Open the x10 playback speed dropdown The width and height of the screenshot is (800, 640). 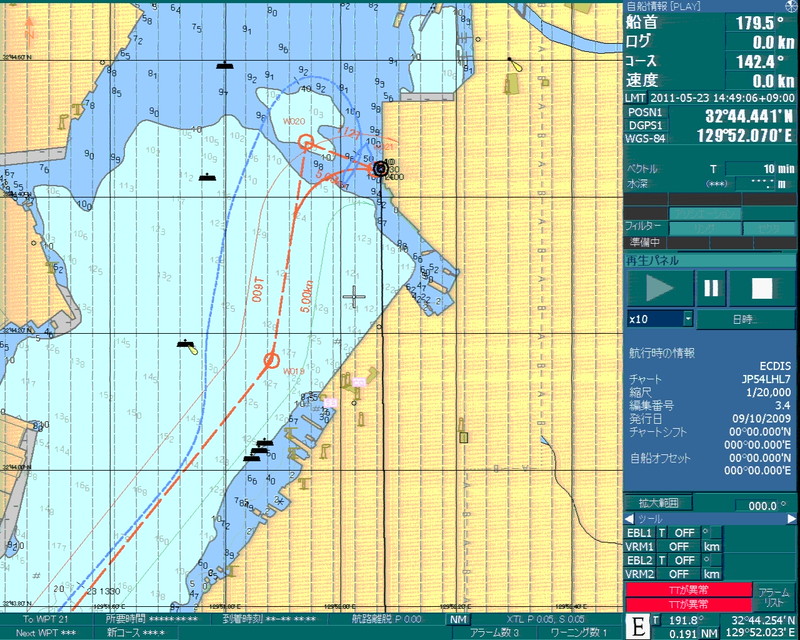point(688,319)
